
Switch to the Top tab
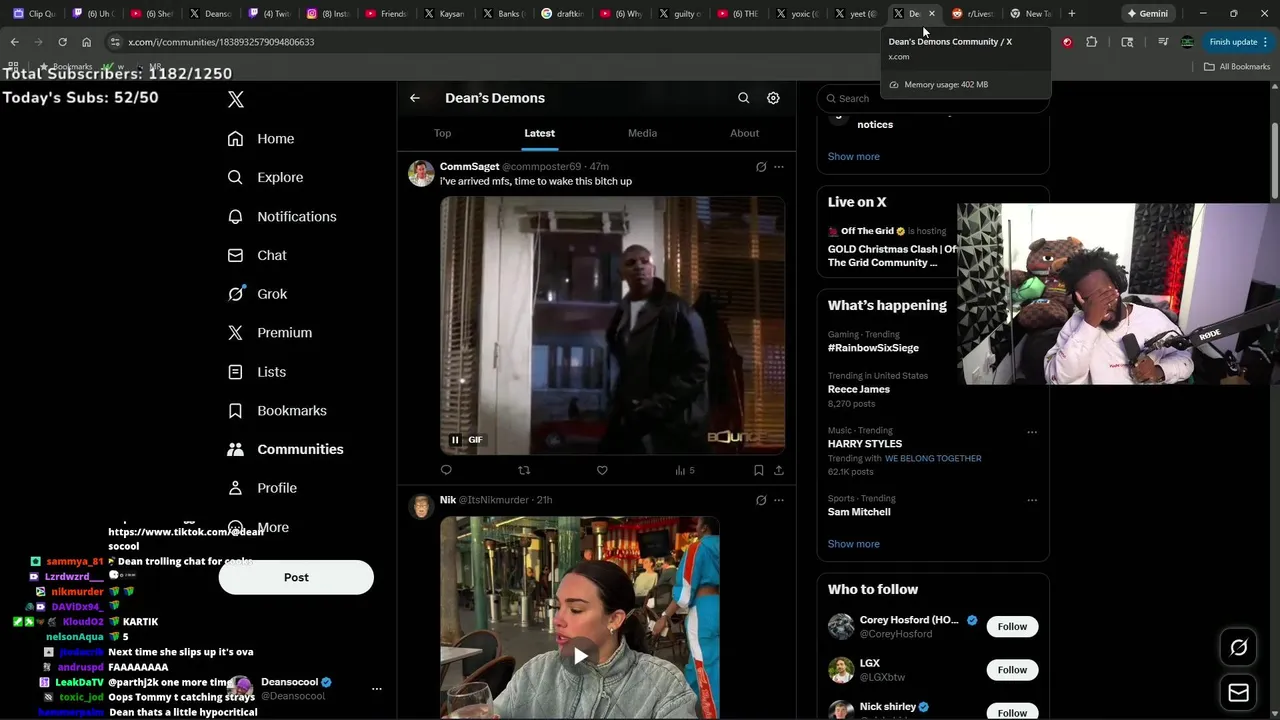pyautogui.click(x=443, y=133)
